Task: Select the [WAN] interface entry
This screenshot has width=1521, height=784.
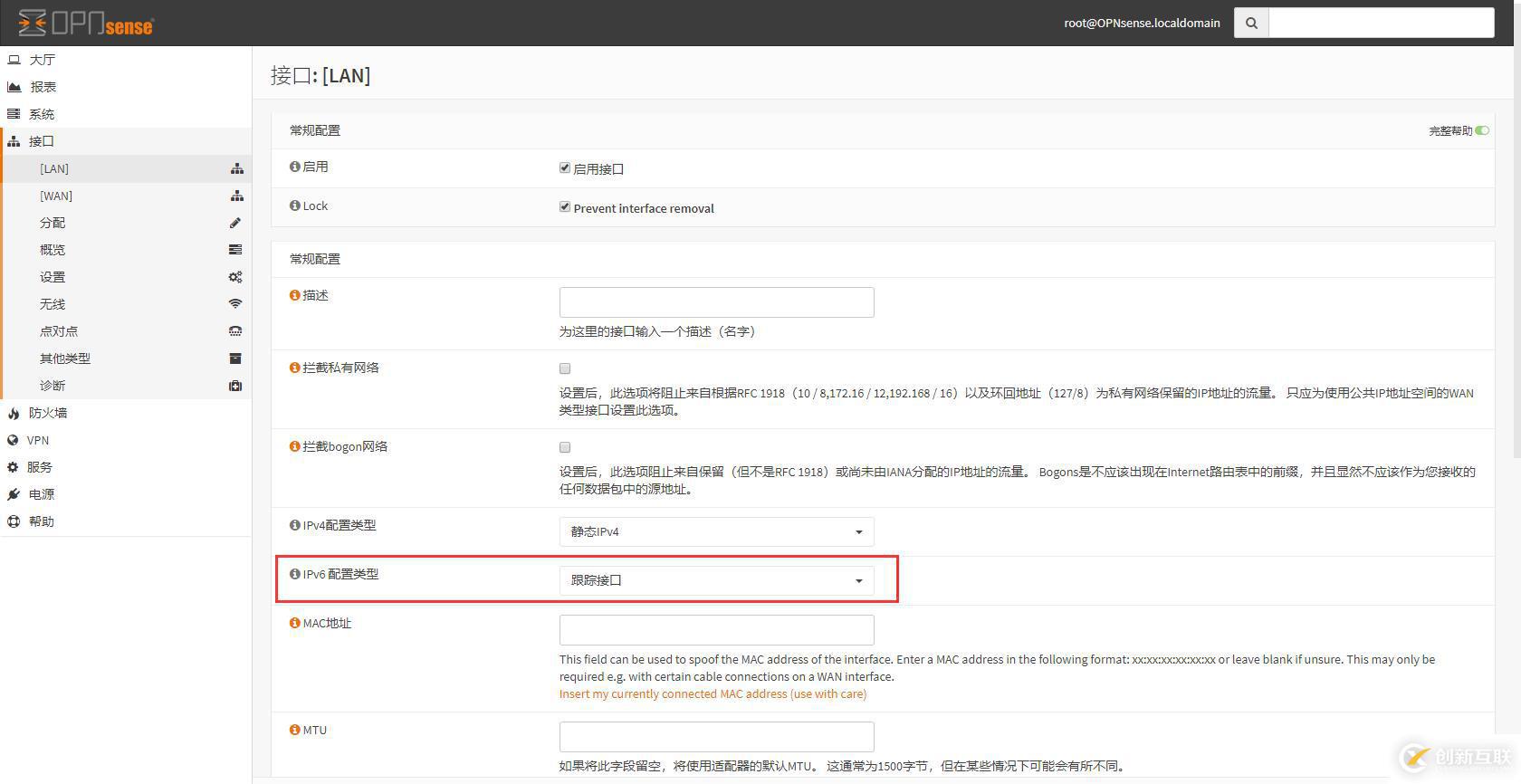Action: tap(56, 196)
